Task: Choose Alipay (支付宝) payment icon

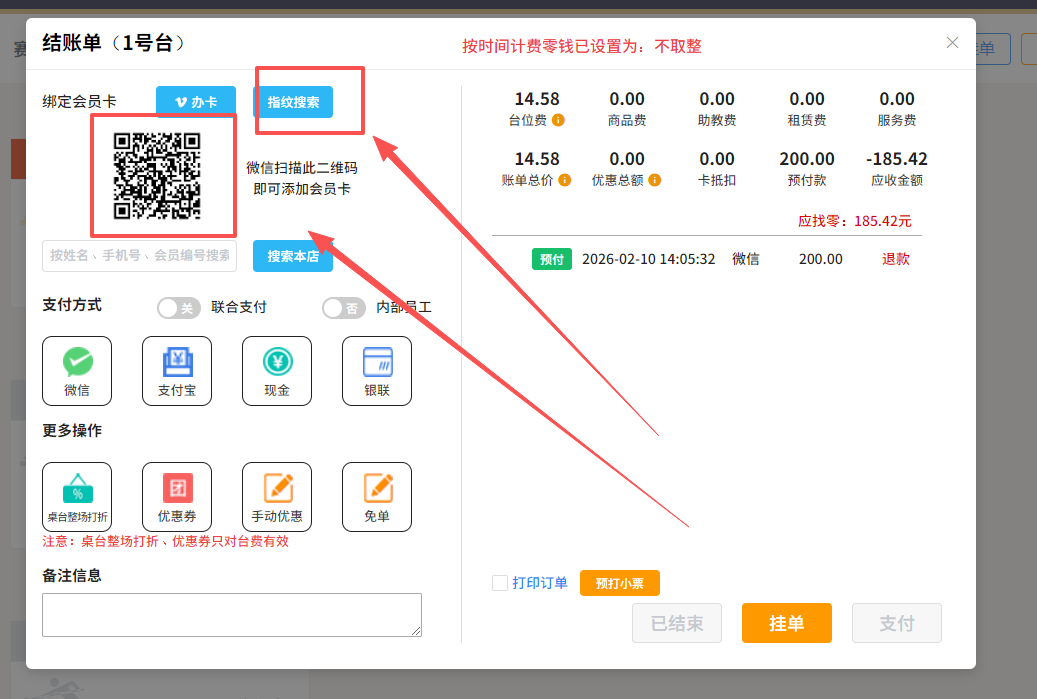Action: coord(177,370)
